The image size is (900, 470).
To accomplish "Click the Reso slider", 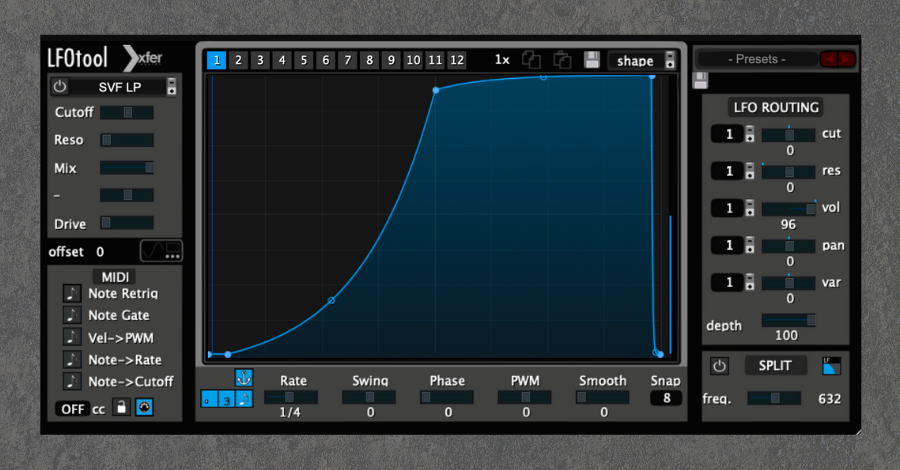I will point(127,140).
